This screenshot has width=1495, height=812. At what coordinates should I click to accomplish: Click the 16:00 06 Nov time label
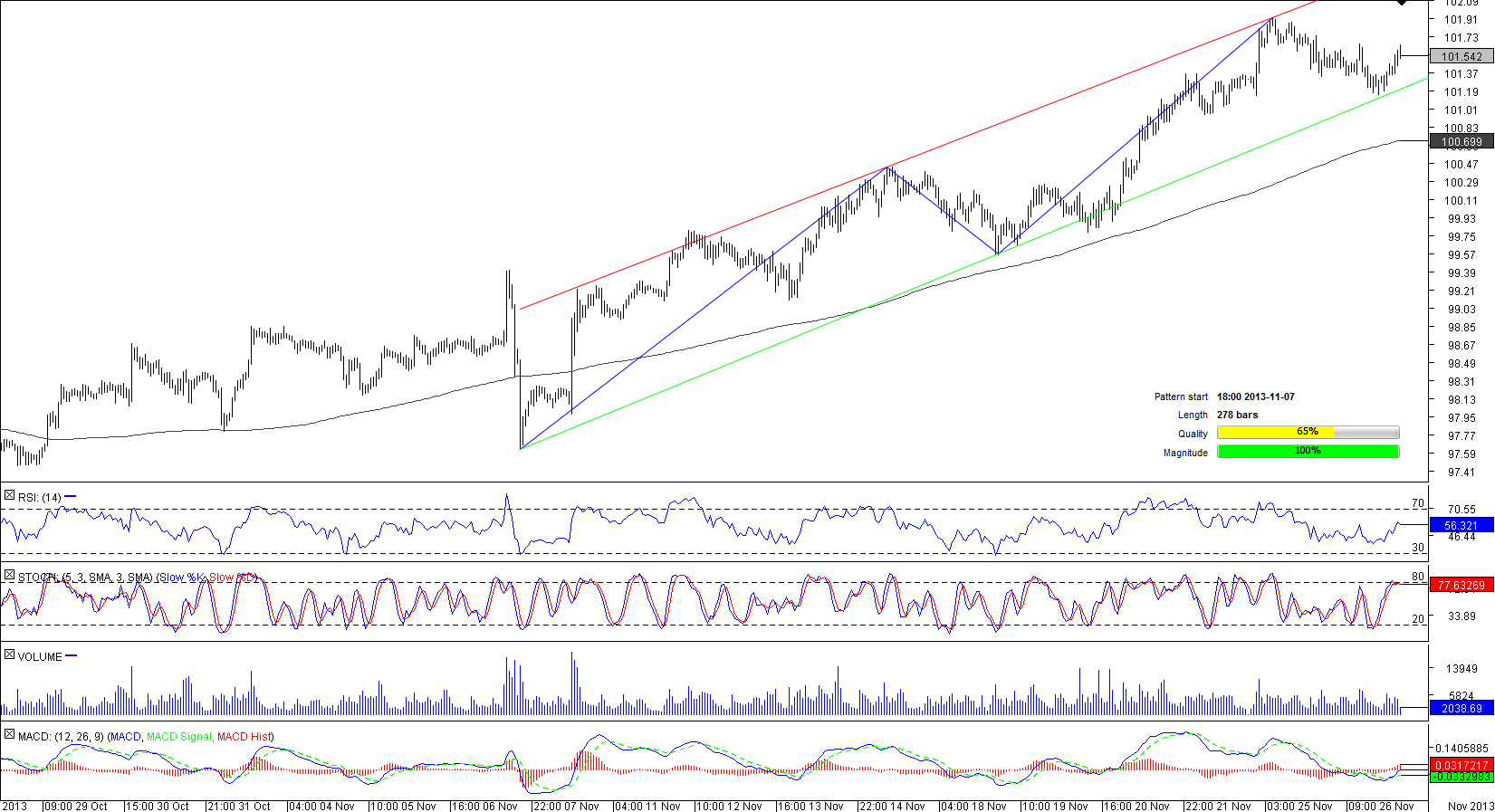click(484, 806)
